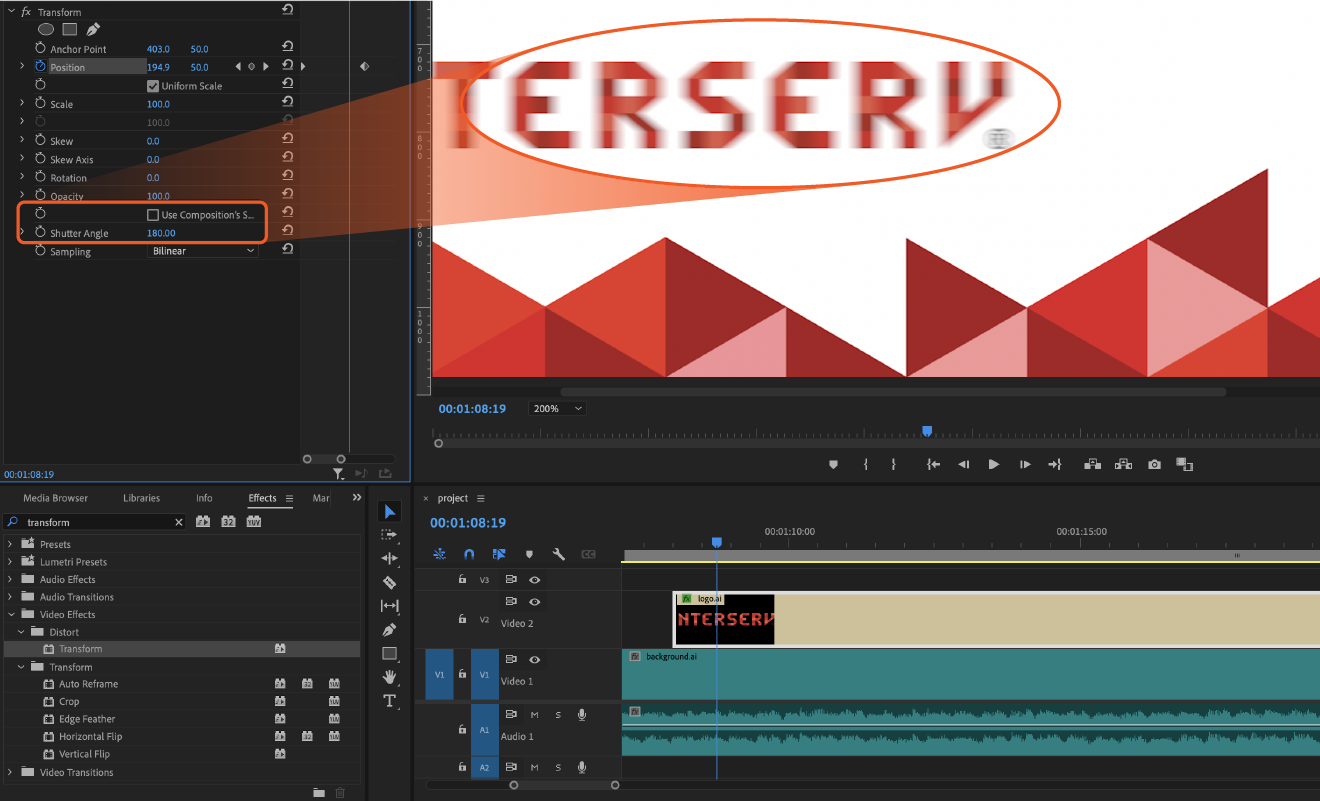This screenshot has height=801, width=1320.
Task: Check Use Composition's Shutter Angle
Action: click(153, 215)
